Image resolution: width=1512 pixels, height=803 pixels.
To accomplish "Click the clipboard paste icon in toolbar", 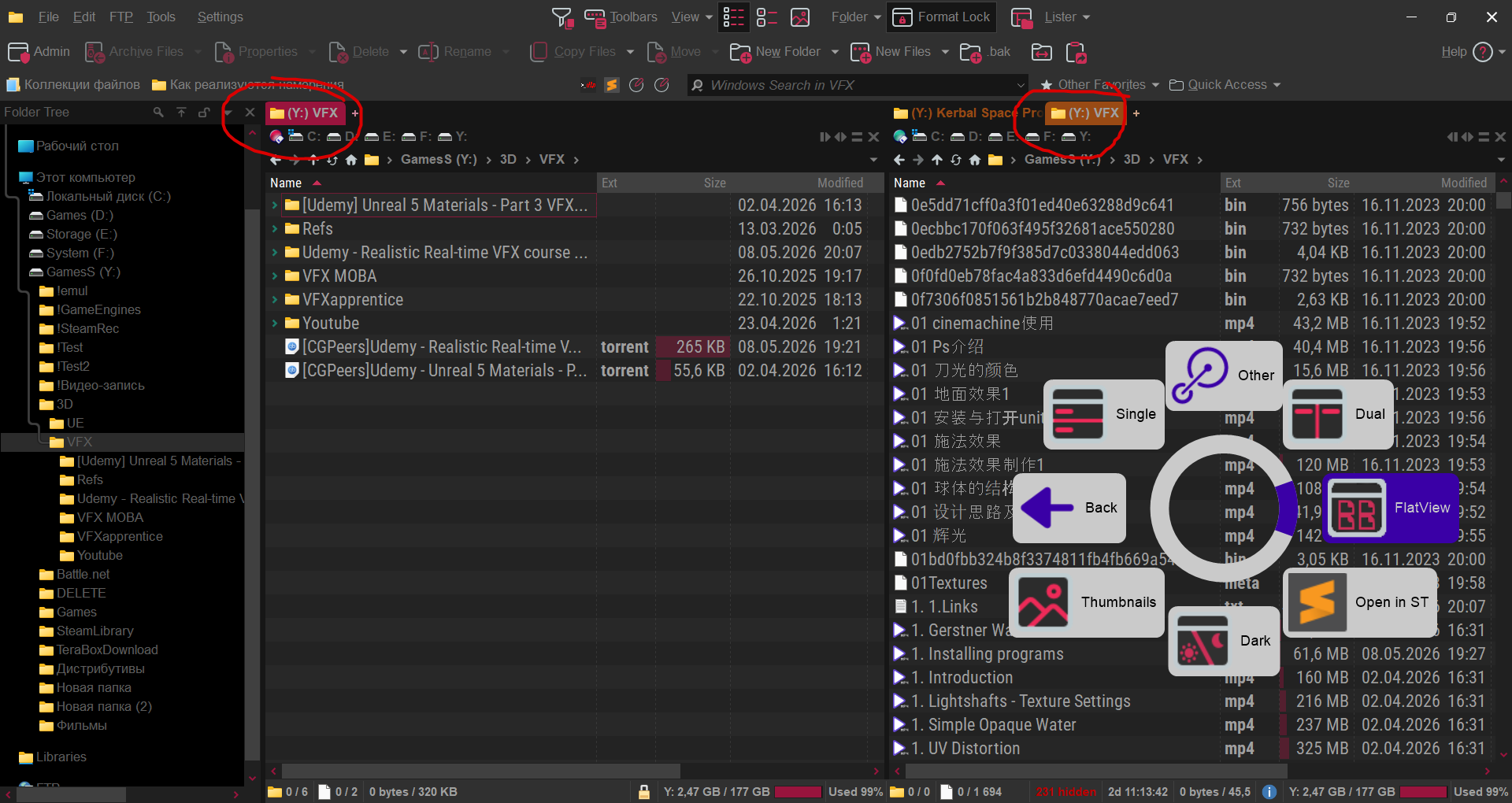I will (1076, 52).
